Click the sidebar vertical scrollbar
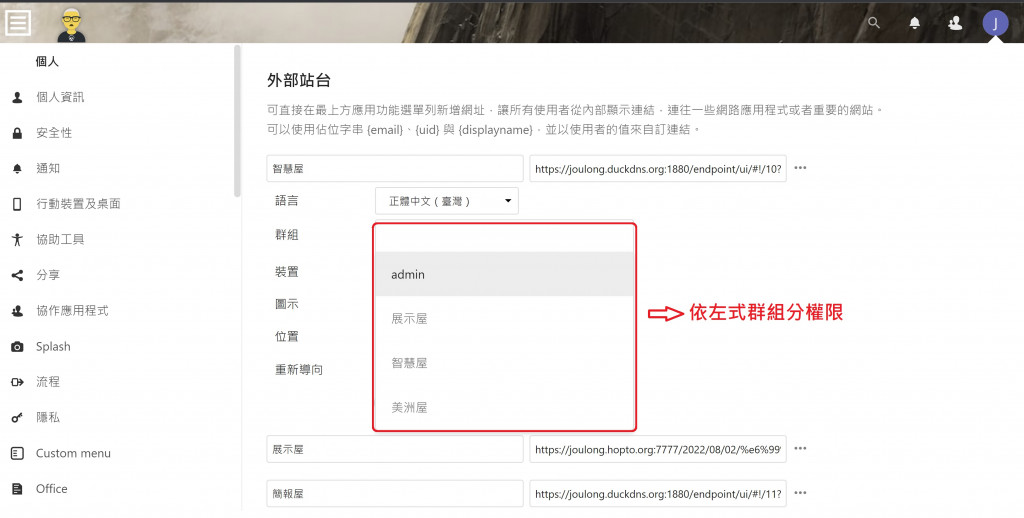1024x518 pixels. [x=238, y=121]
